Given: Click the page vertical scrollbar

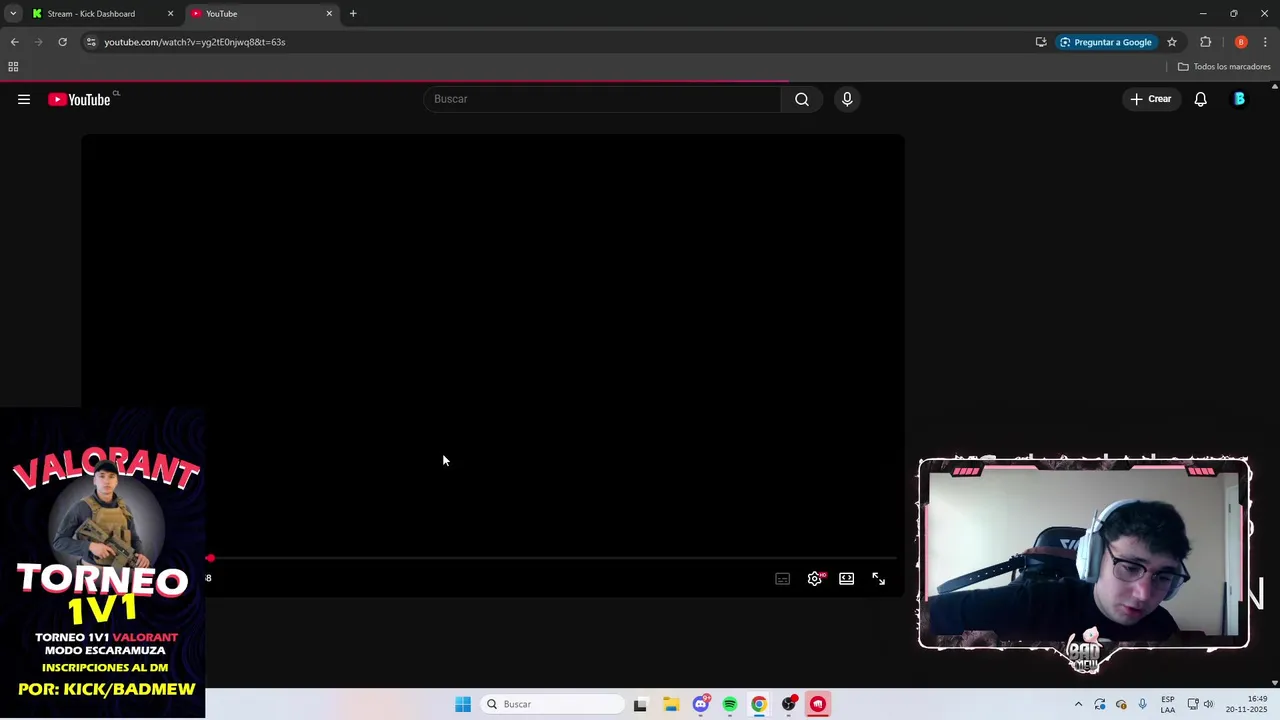Looking at the screenshot, I should (x=1274, y=385).
